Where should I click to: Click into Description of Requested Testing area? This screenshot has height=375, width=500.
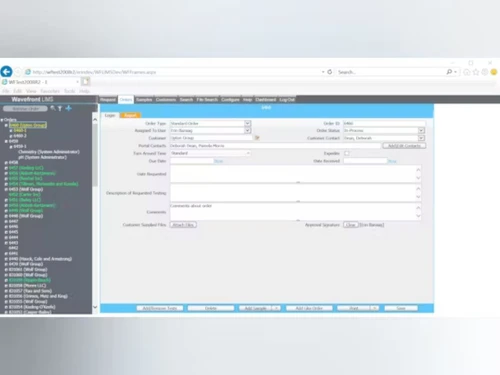click(x=296, y=193)
